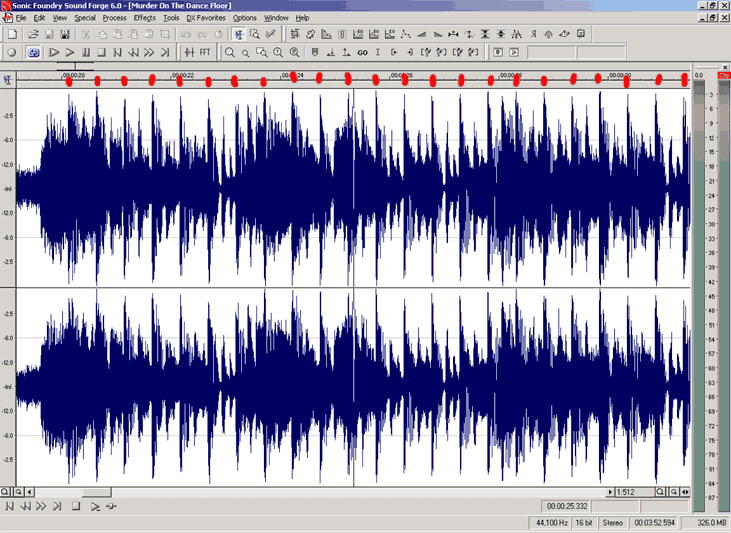Toggle Loop Playback mode
Screen dimensions: 731x533
pos(33,52)
